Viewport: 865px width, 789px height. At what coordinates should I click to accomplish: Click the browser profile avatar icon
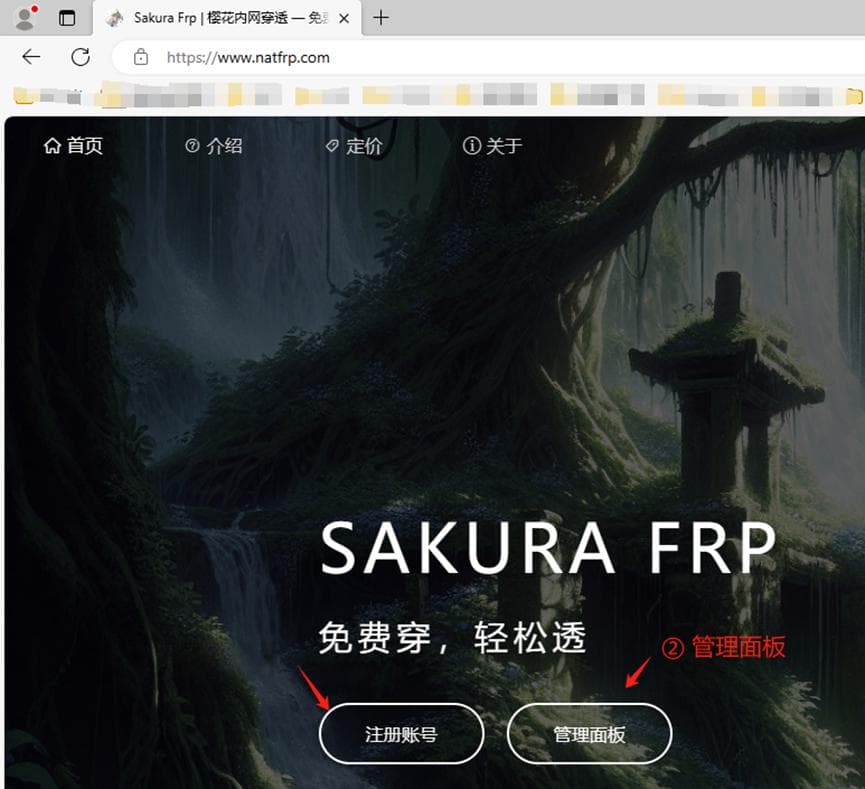tap(25, 17)
